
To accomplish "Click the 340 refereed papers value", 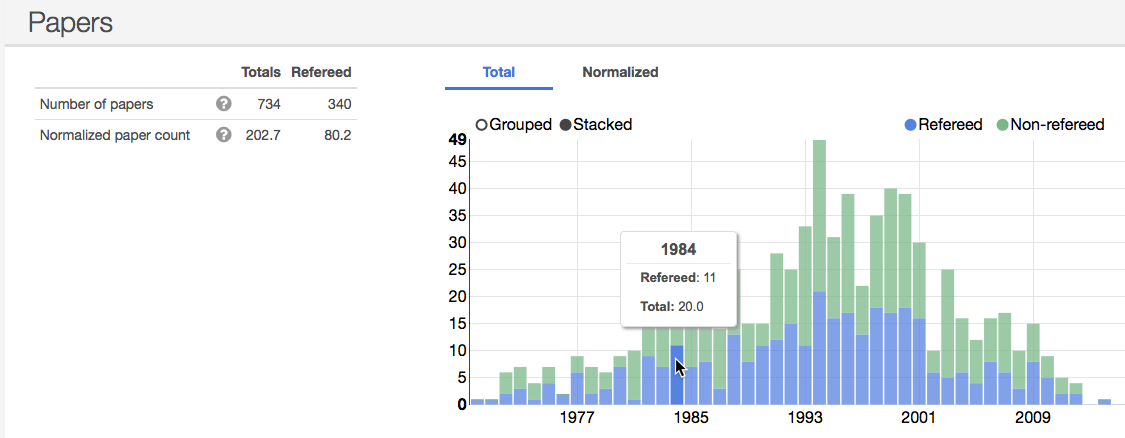I will (338, 104).
